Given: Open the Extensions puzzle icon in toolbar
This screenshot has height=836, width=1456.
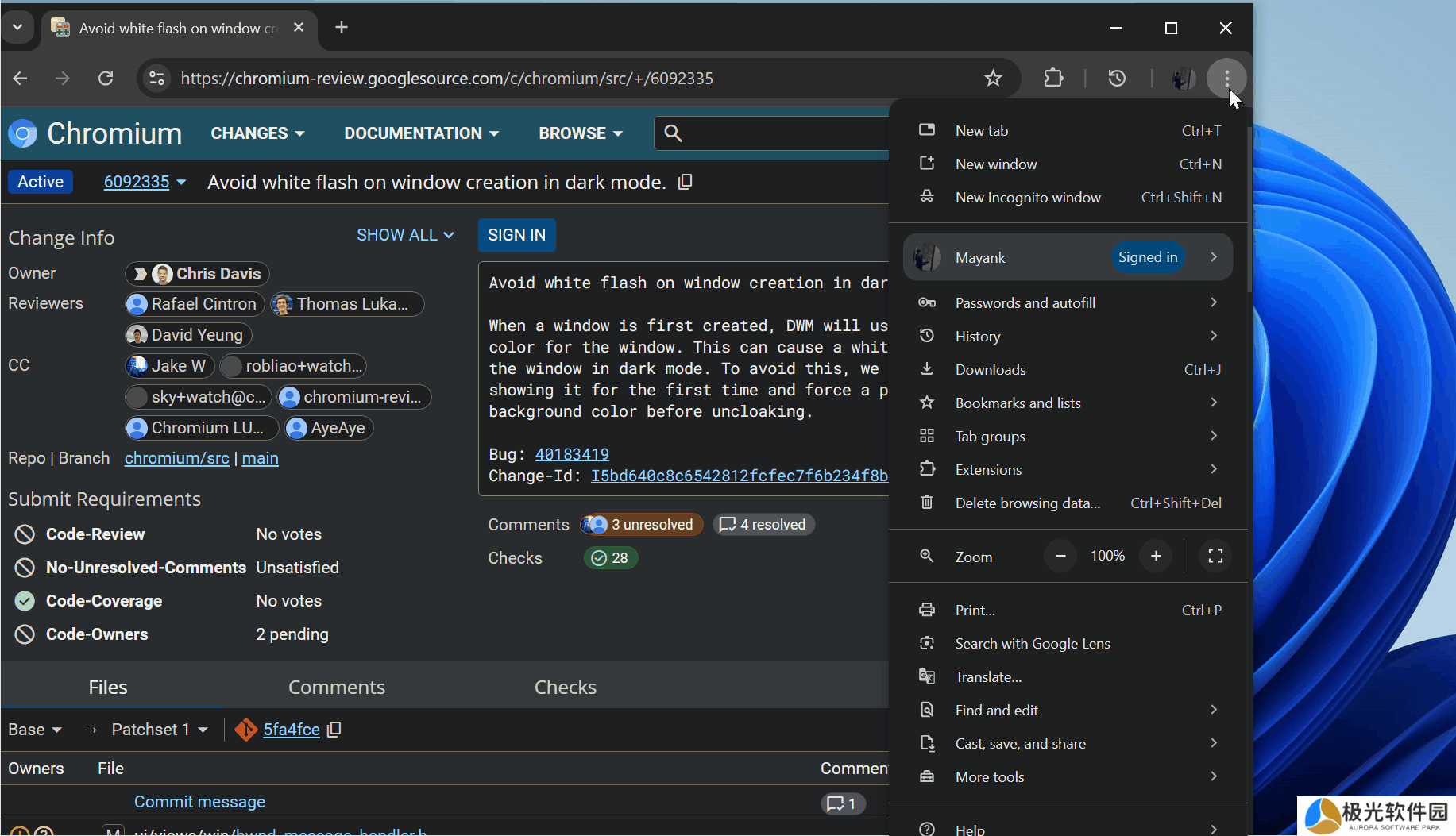Looking at the screenshot, I should [1053, 78].
